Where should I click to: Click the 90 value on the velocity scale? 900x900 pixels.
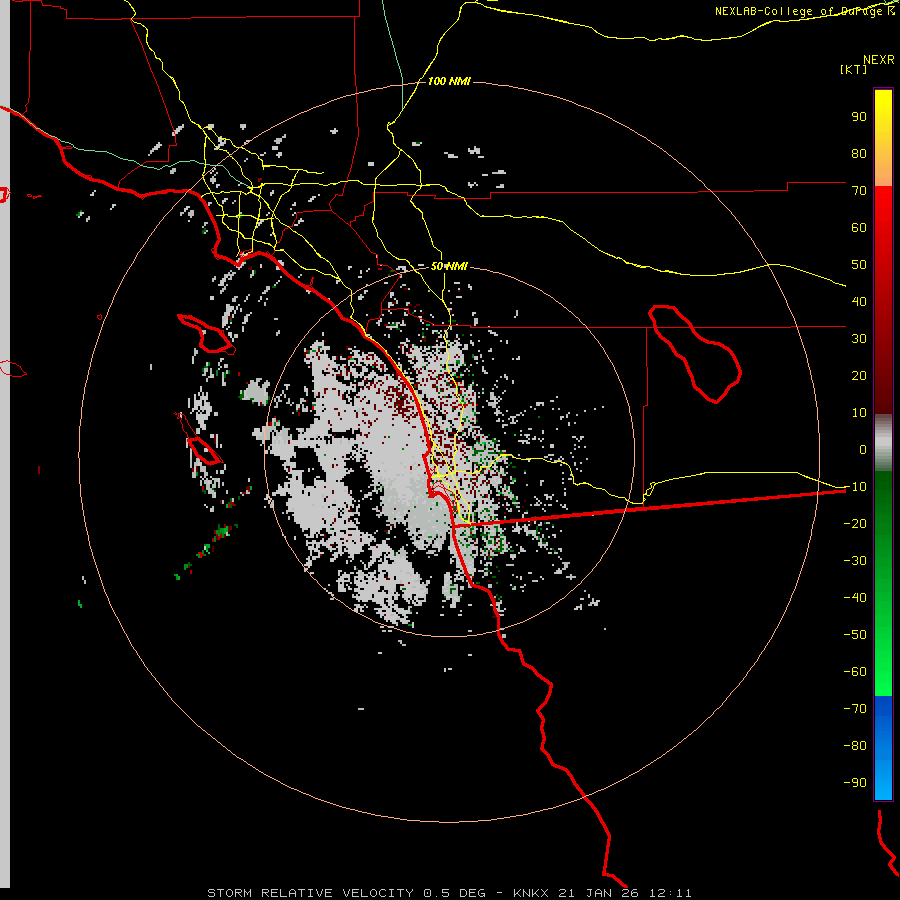pyautogui.click(x=859, y=117)
